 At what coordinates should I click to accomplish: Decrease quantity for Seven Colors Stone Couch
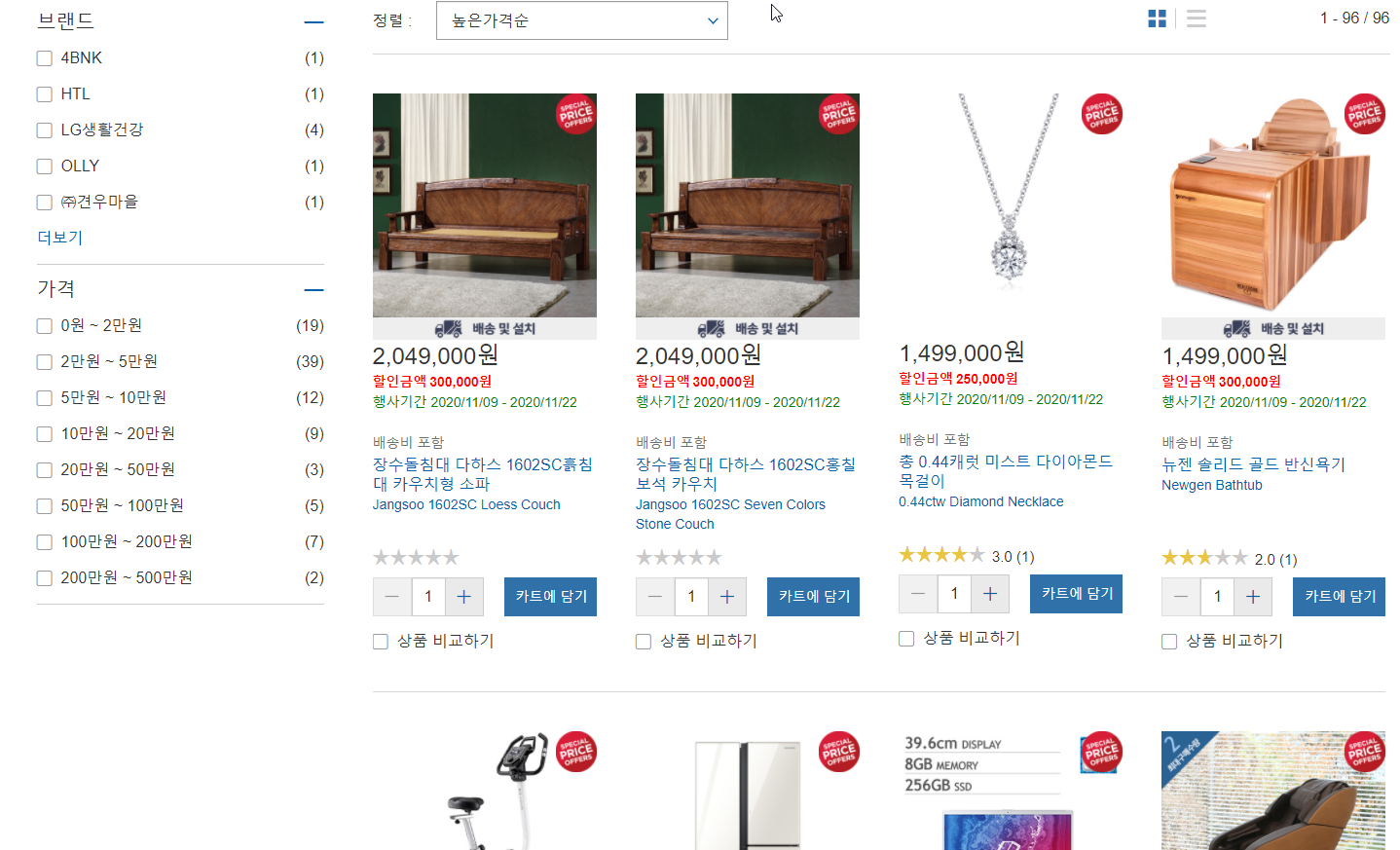(655, 597)
